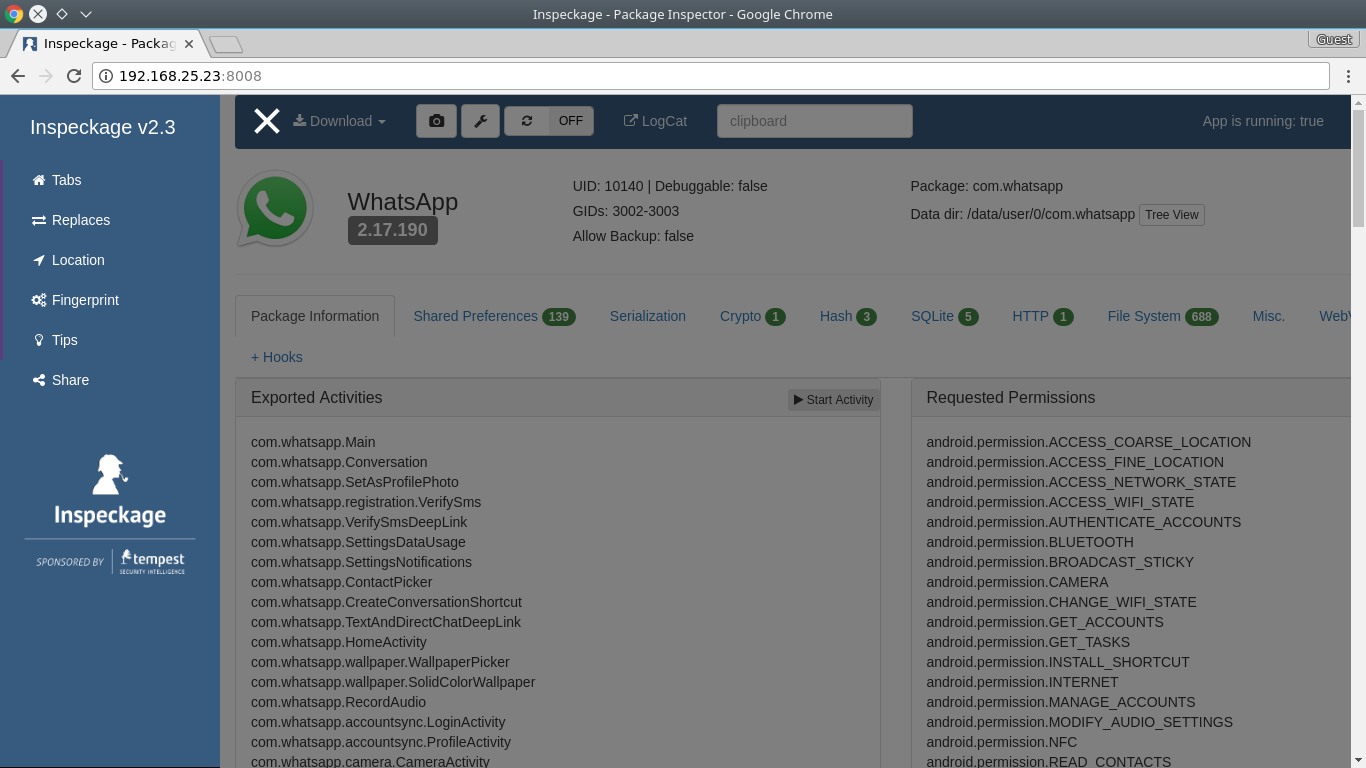The width and height of the screenshot is (1366, 768).
Task: Click the address bar URL field
Action: coord(711,76)
